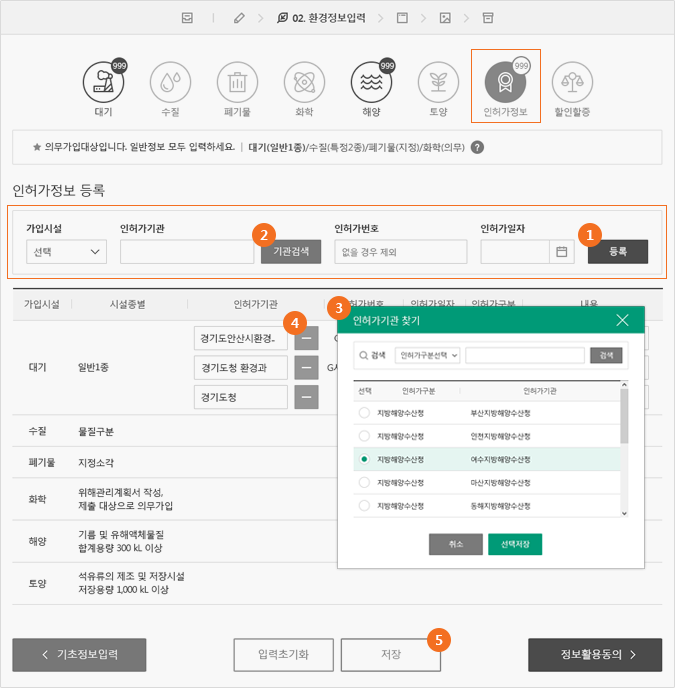Screen dimensions: 675x688
Task: Click the 물질구분 cell in 수질 row
Action: click(96, 431)
